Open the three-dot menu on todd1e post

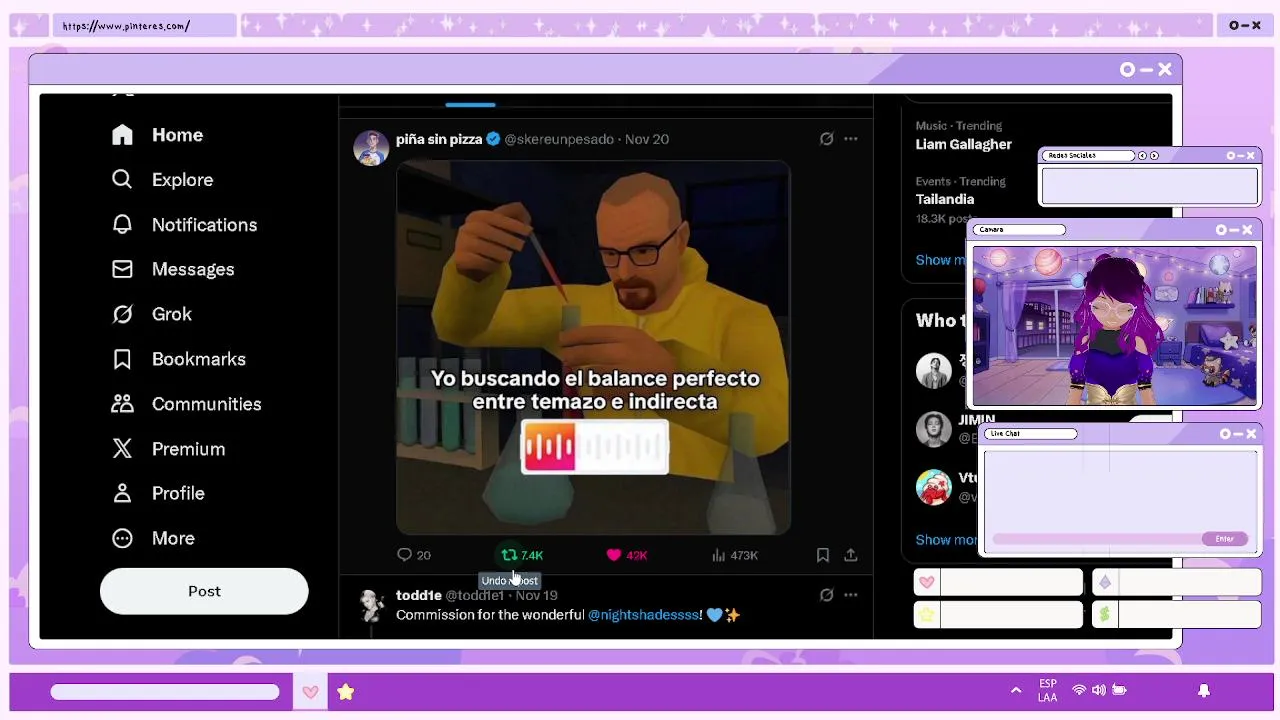pyautogui.click(x=850, y=595)
